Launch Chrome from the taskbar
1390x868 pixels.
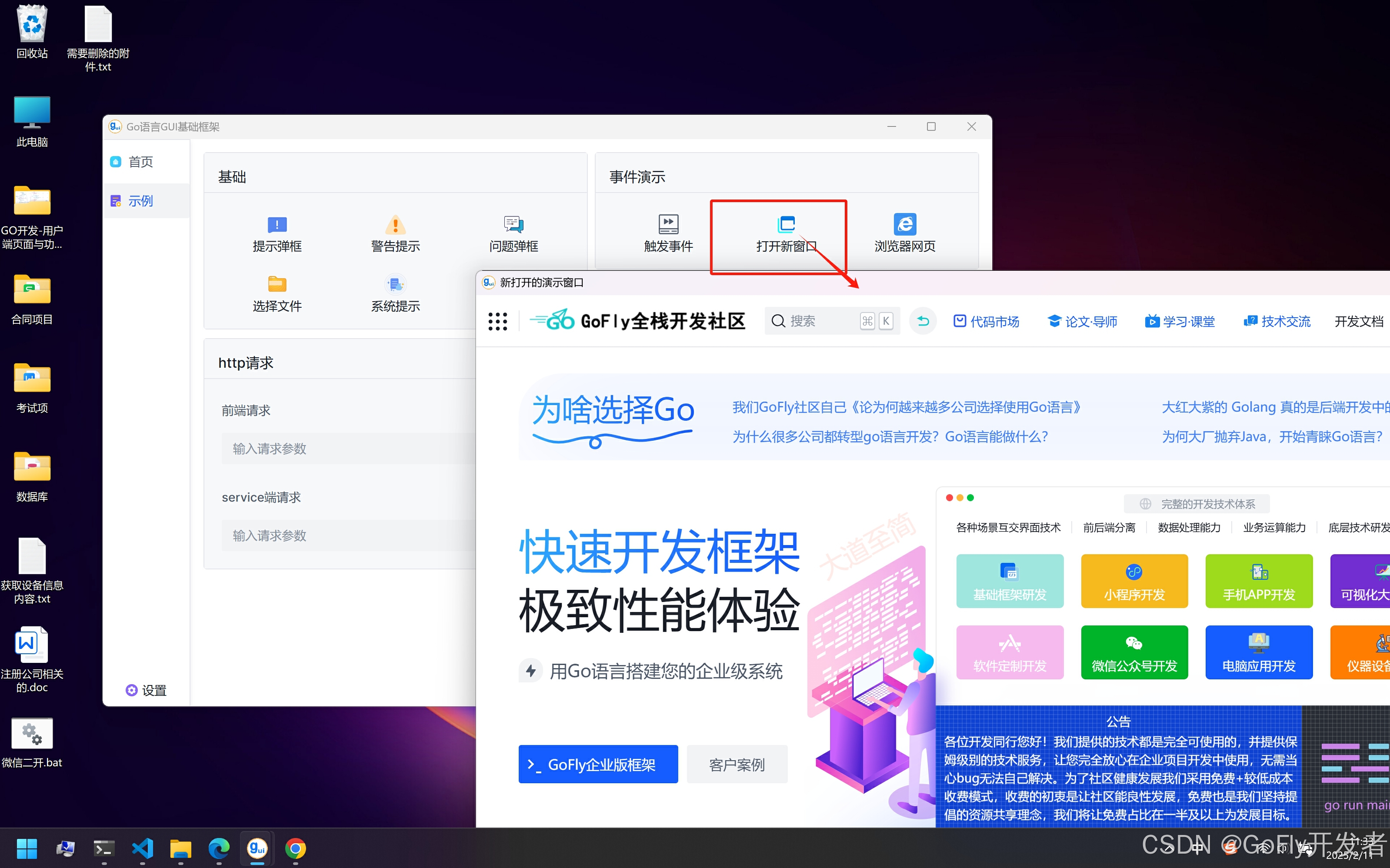[295, 848]
